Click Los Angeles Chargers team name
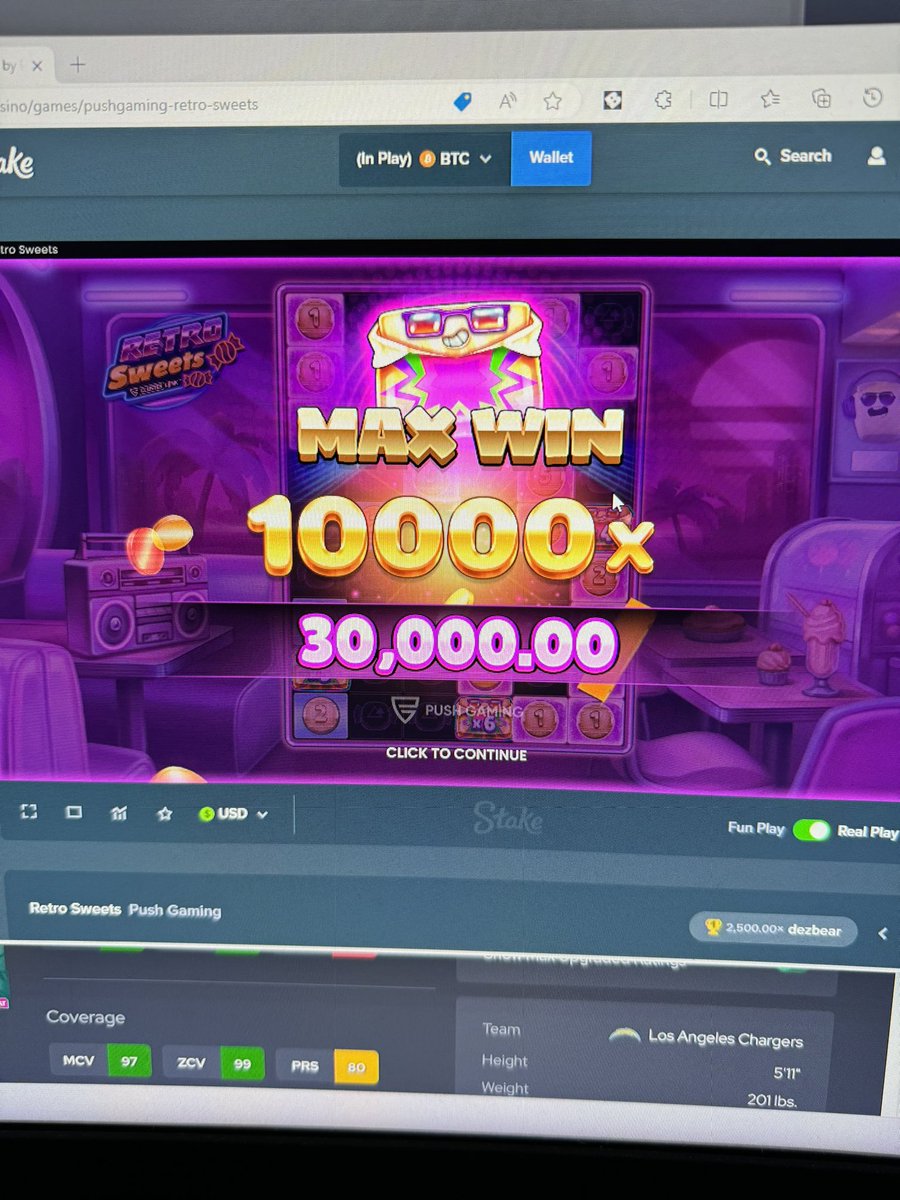Image resolution: width=900 pixels, height=1200 pixels. 725,1039
